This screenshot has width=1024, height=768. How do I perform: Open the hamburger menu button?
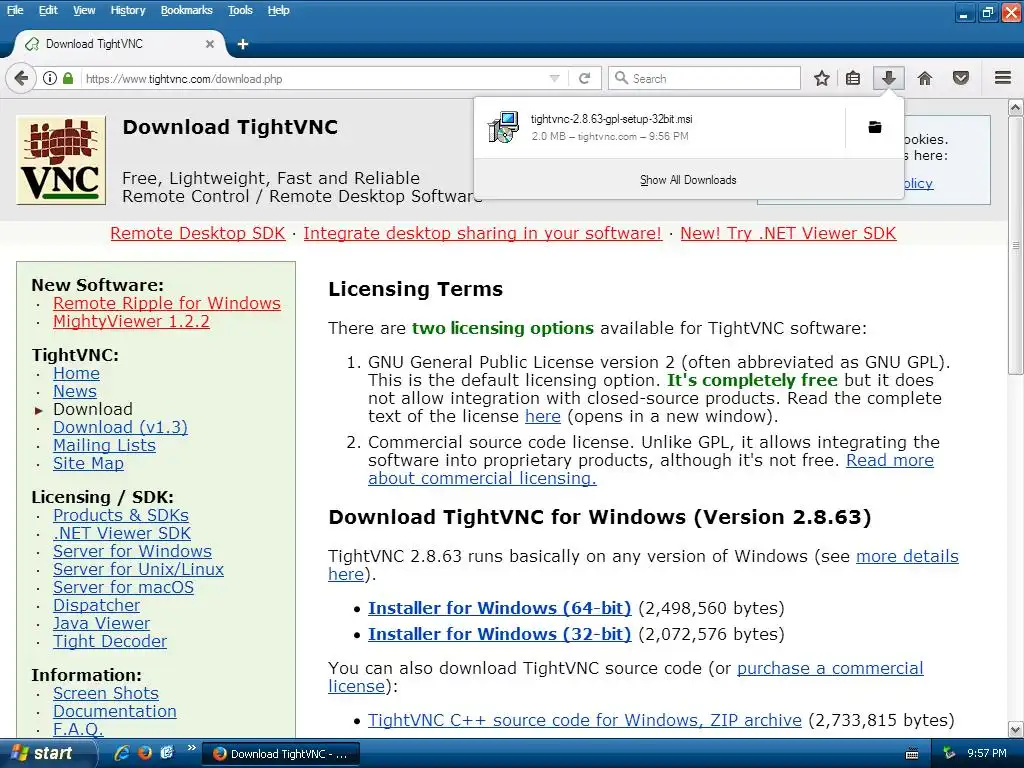coord(1003,78)
